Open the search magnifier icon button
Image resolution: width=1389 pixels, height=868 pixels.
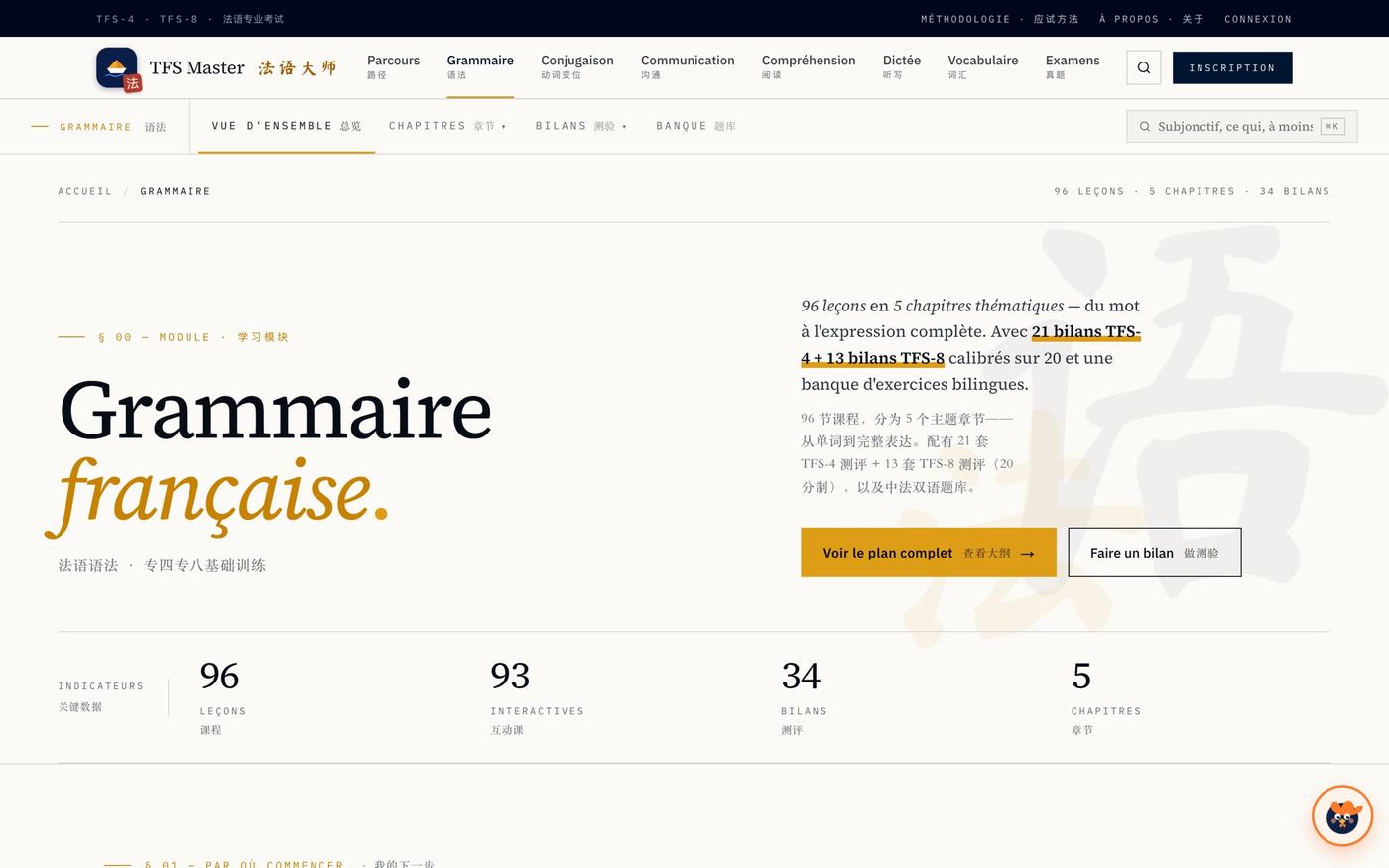(1144, 67)
